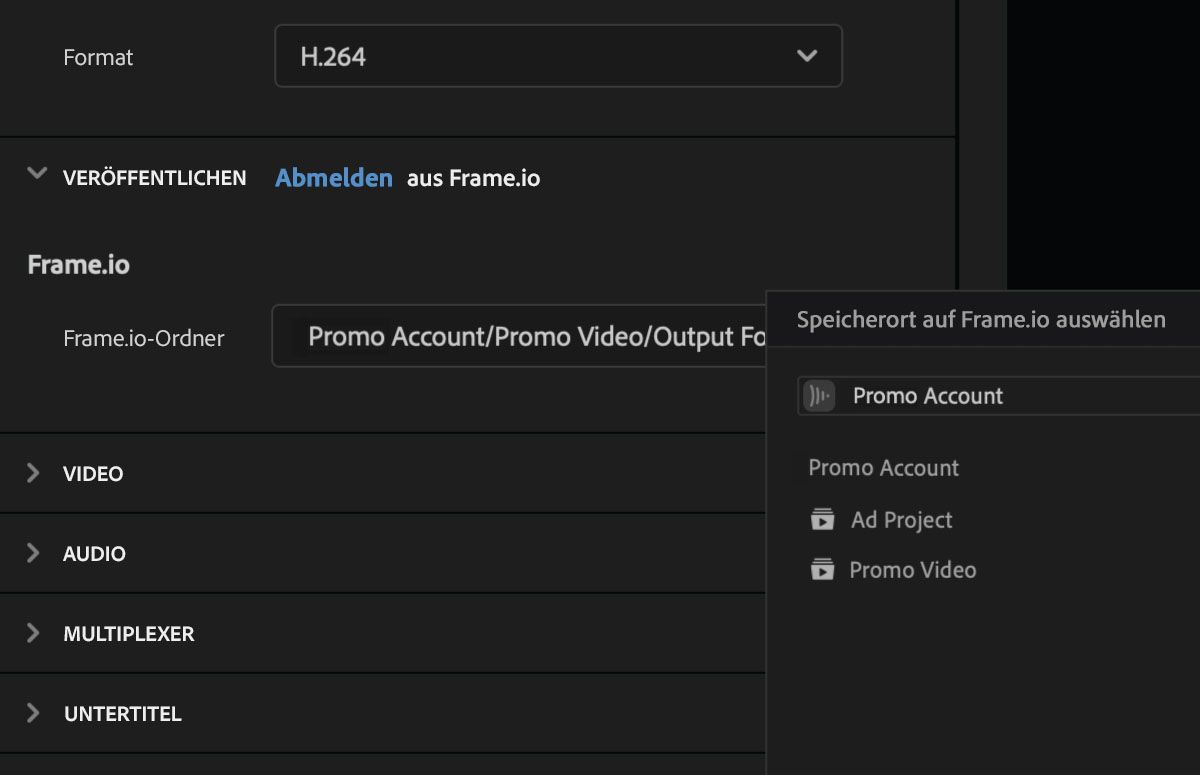Expand the UNTERTITEL section

[34, 713]
